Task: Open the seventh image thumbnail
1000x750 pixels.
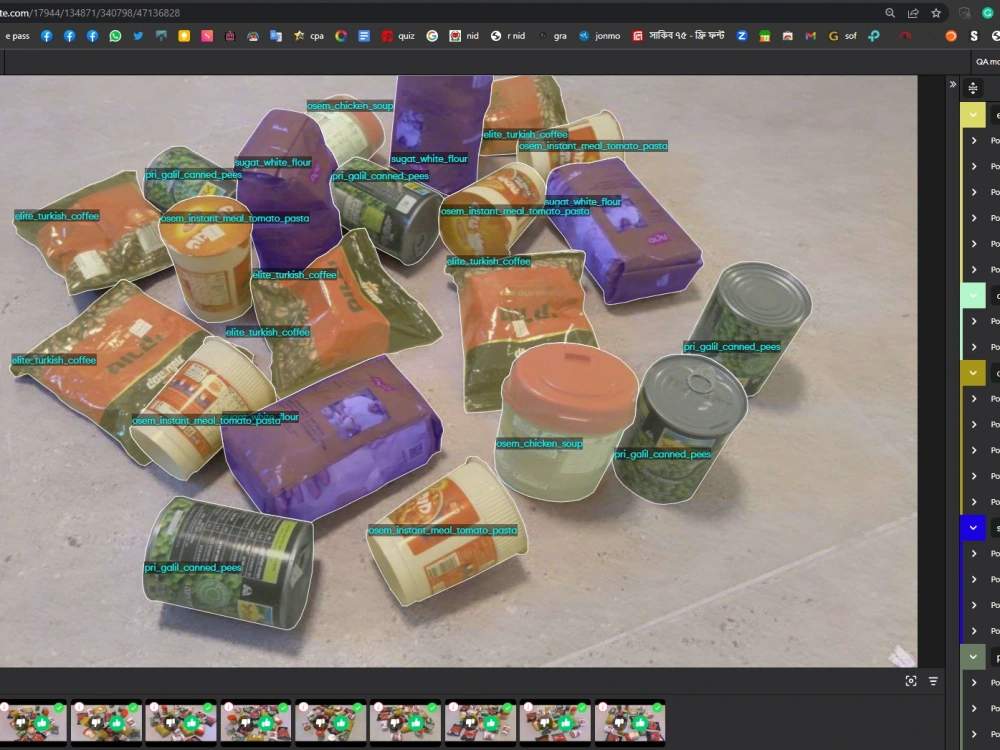Action: 480,723
